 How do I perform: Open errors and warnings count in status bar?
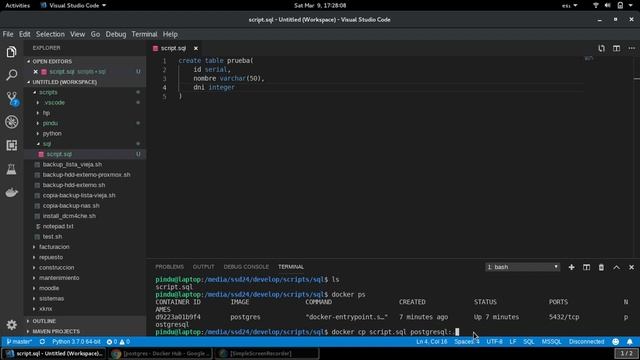[x=118, y=342]
